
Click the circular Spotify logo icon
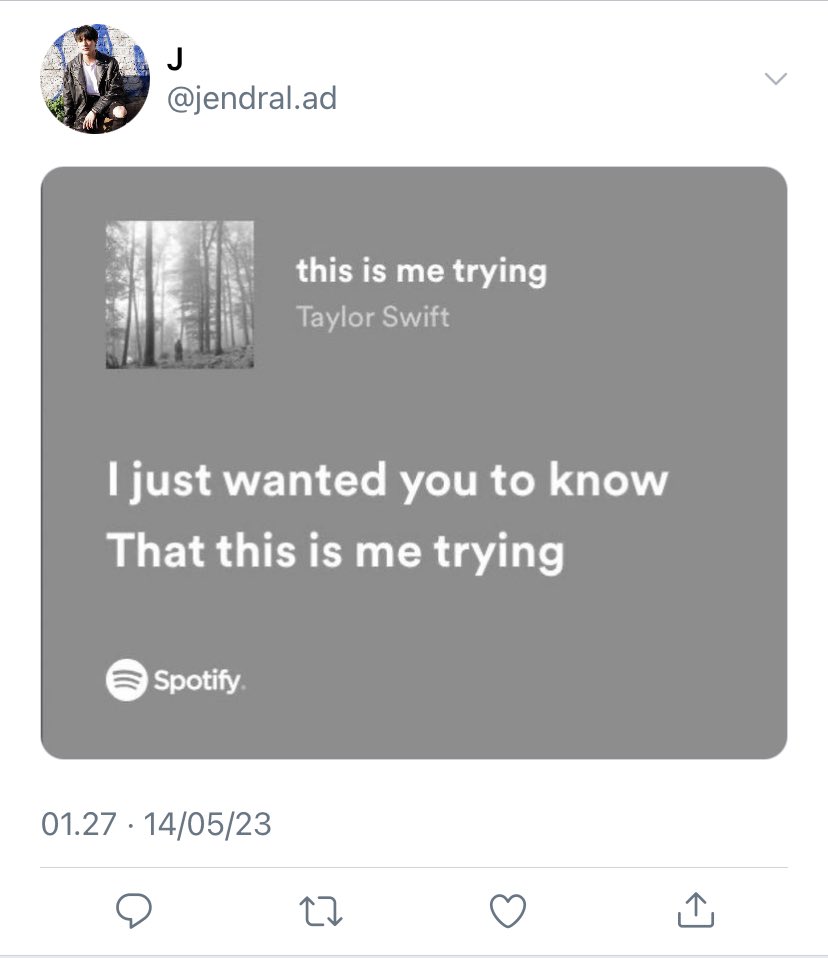click(127, 680)
